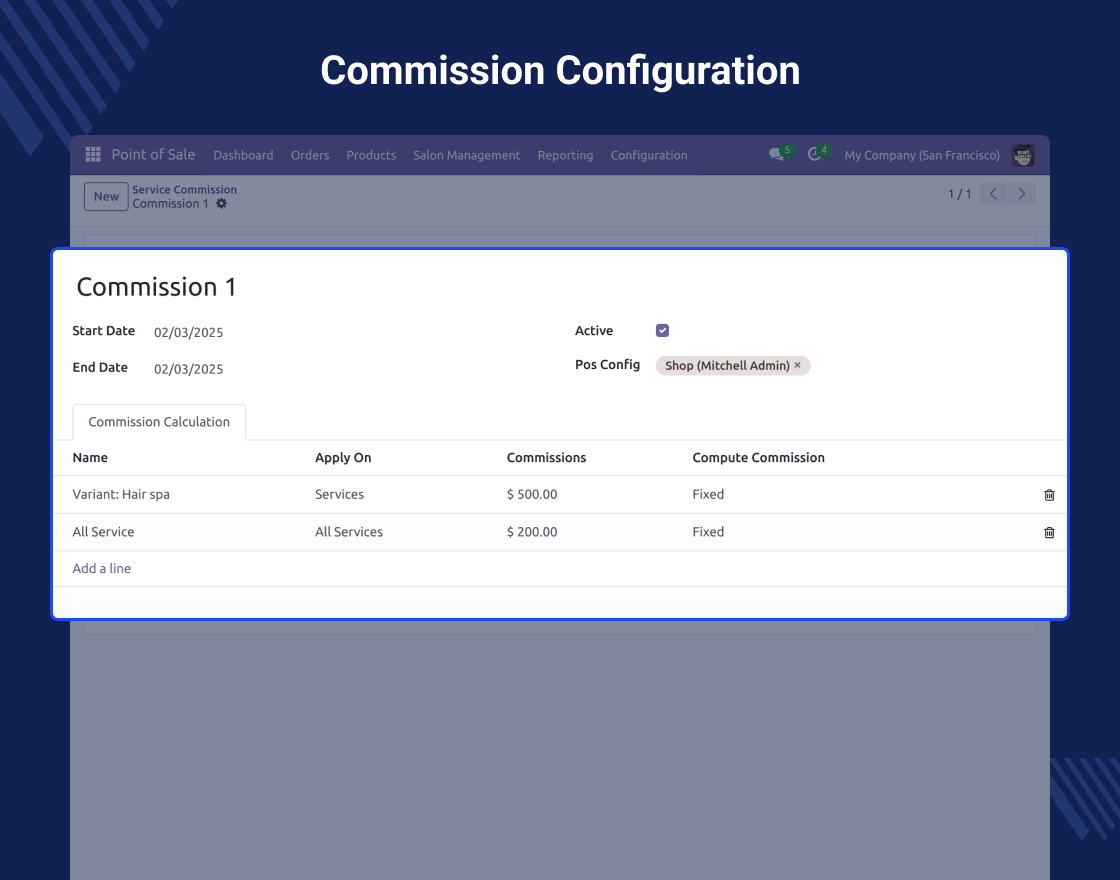Open the Salon Management menu
This screenshot has width=1120, height=880.
[x=466, y=155]
